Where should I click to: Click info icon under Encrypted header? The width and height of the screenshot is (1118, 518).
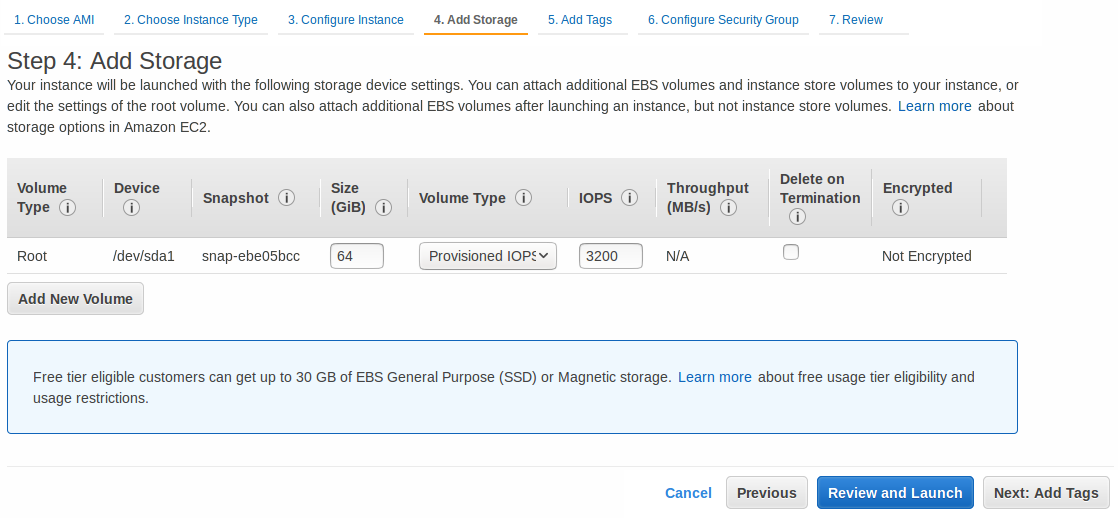[x=900, y=208]
